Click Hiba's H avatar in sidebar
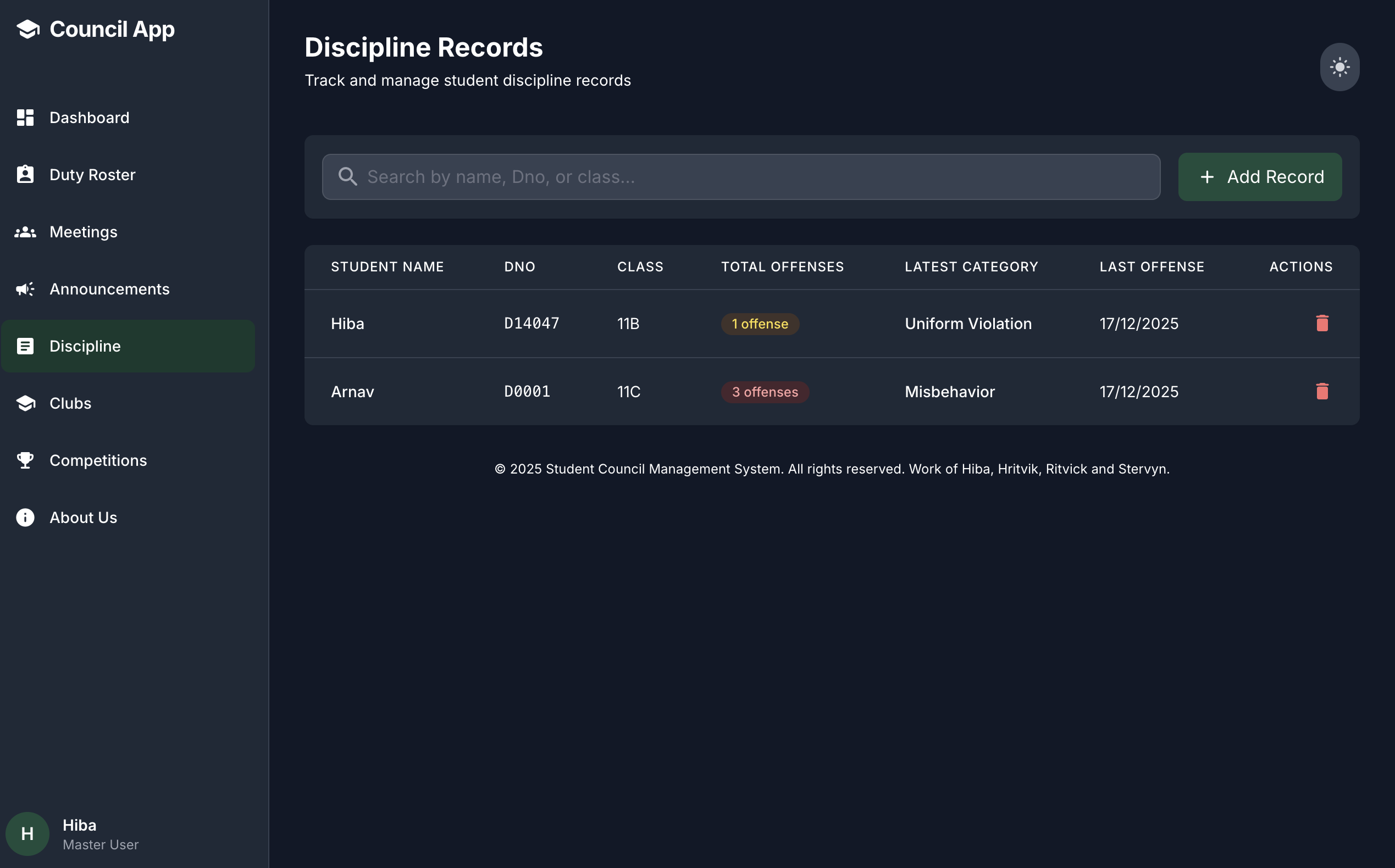The image size is (1395, 868). (x=27, y=833)
